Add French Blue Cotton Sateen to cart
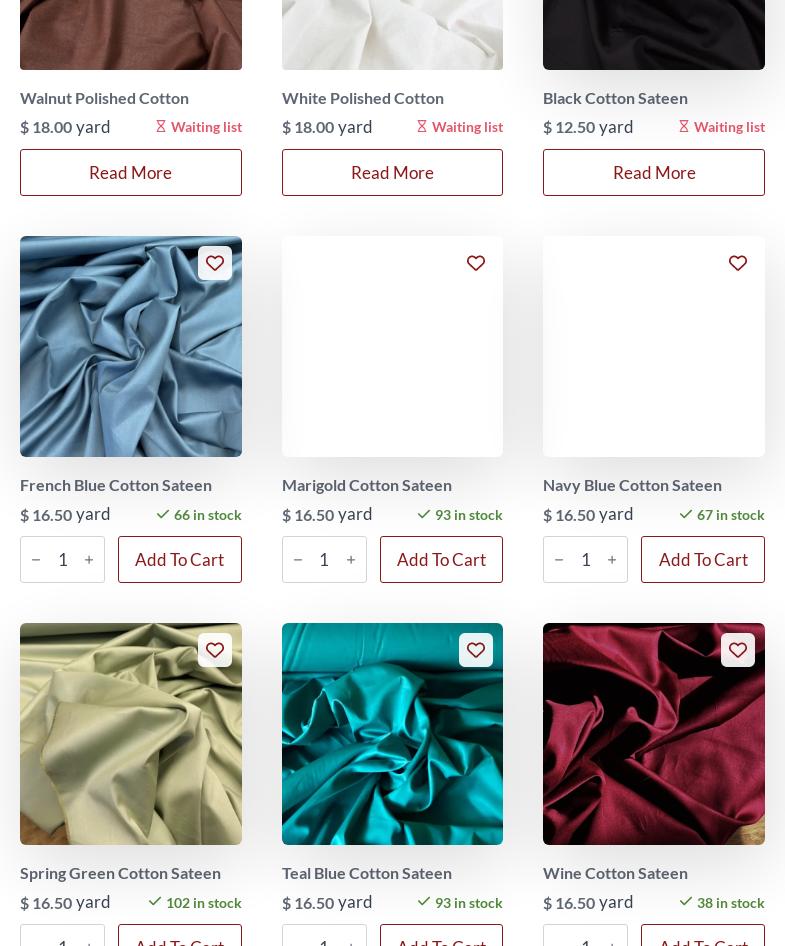This screenshot has height=946, width=785. tap(180, 559)
